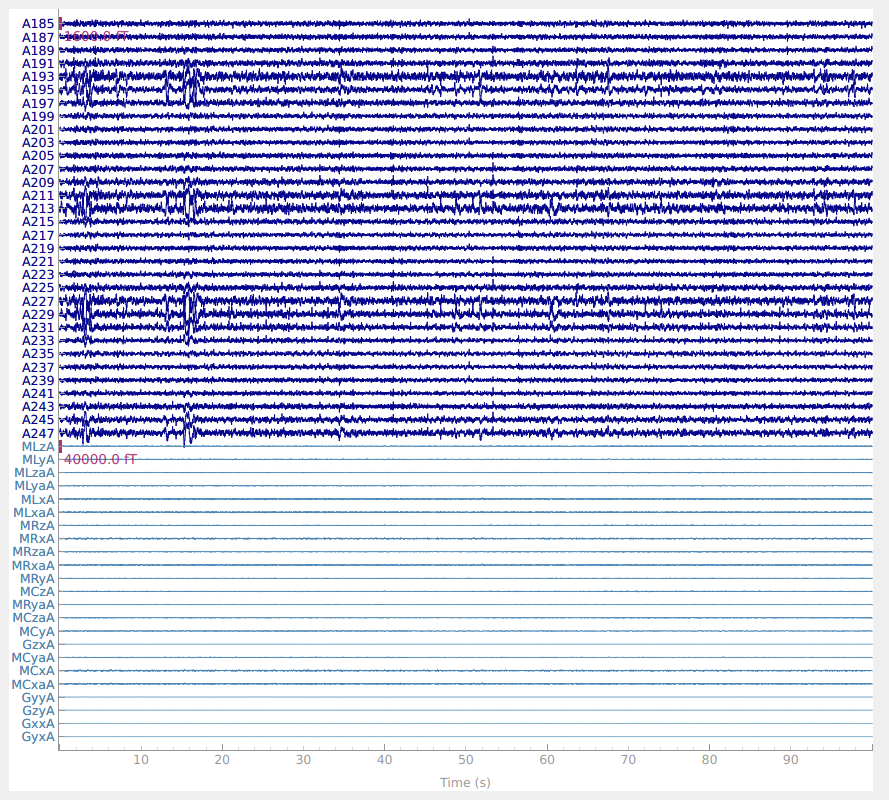Select channel label A227
Screen dimensions: 889x800
[38, 301]
